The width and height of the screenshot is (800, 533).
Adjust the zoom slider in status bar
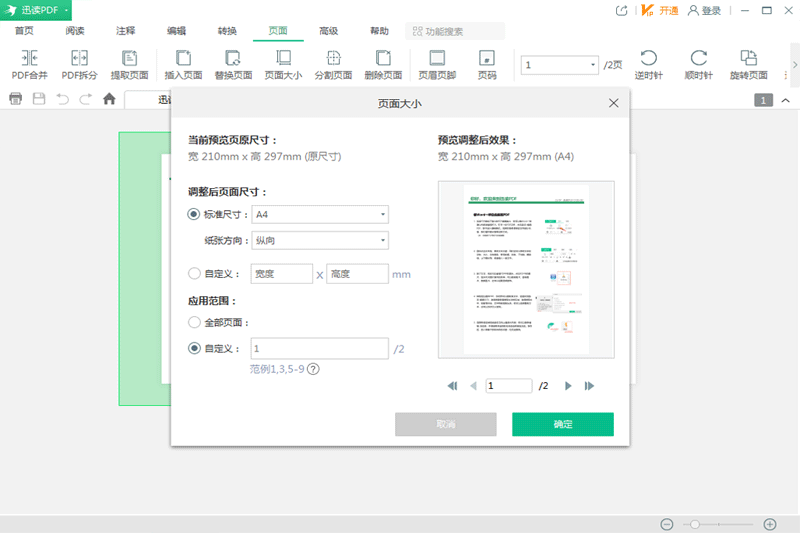(x=693, y=524)
